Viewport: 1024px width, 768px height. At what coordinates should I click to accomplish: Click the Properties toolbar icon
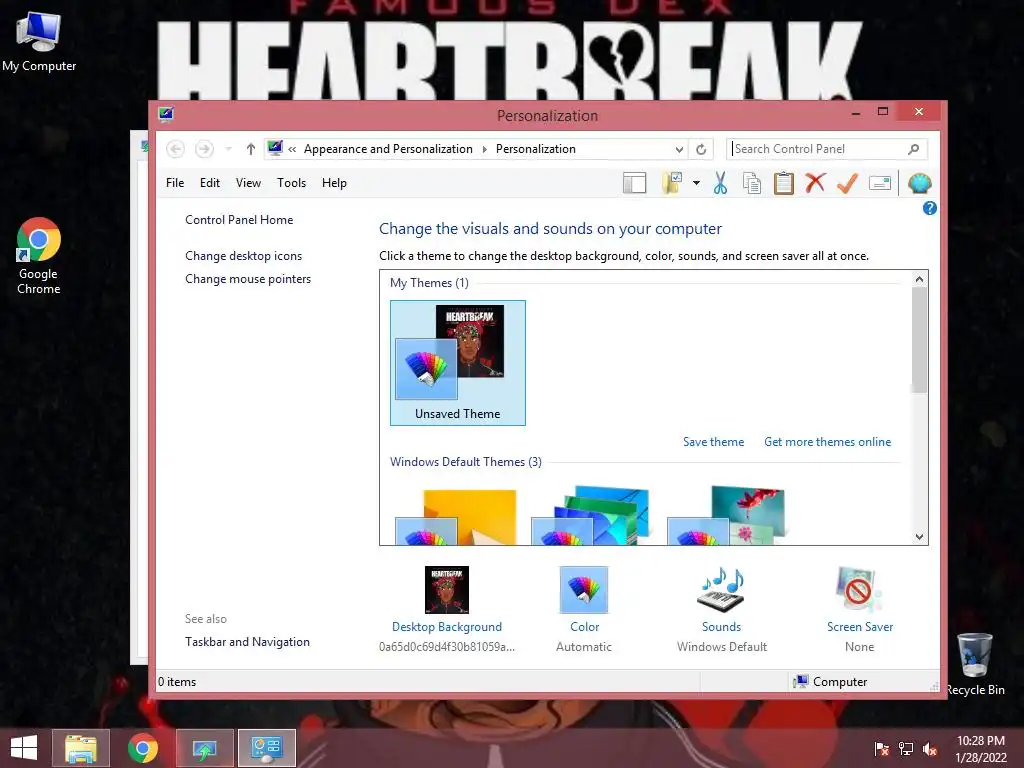[880, 184]
